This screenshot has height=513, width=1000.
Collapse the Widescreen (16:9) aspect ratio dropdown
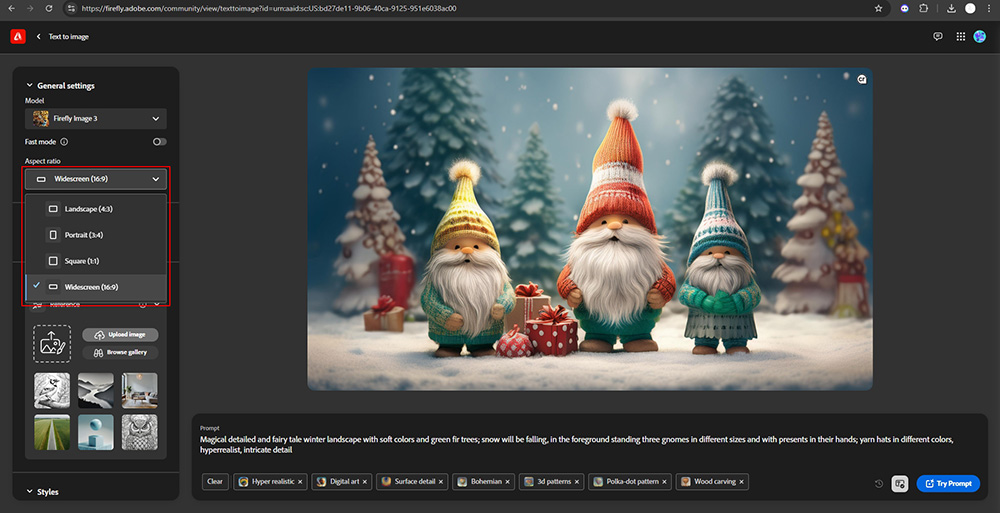(x=96, y=180)
